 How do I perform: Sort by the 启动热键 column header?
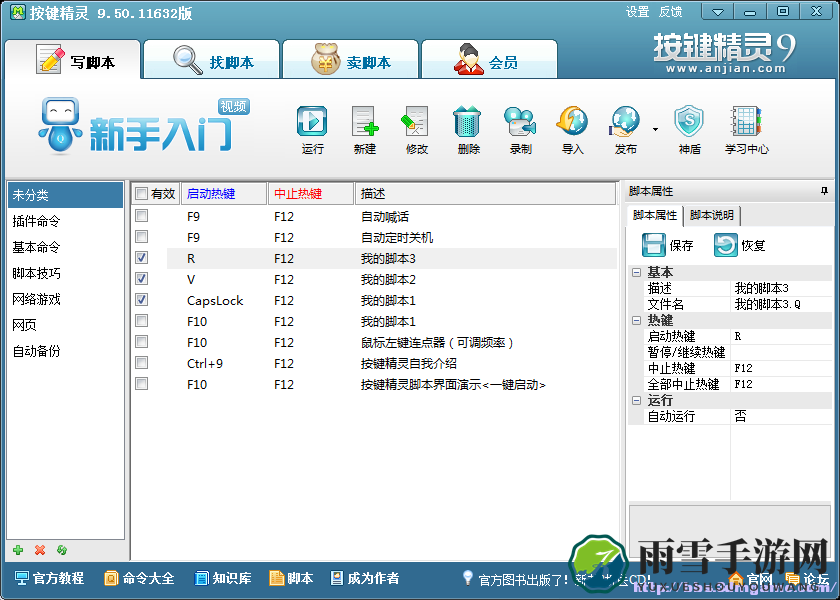pos(224,193)
